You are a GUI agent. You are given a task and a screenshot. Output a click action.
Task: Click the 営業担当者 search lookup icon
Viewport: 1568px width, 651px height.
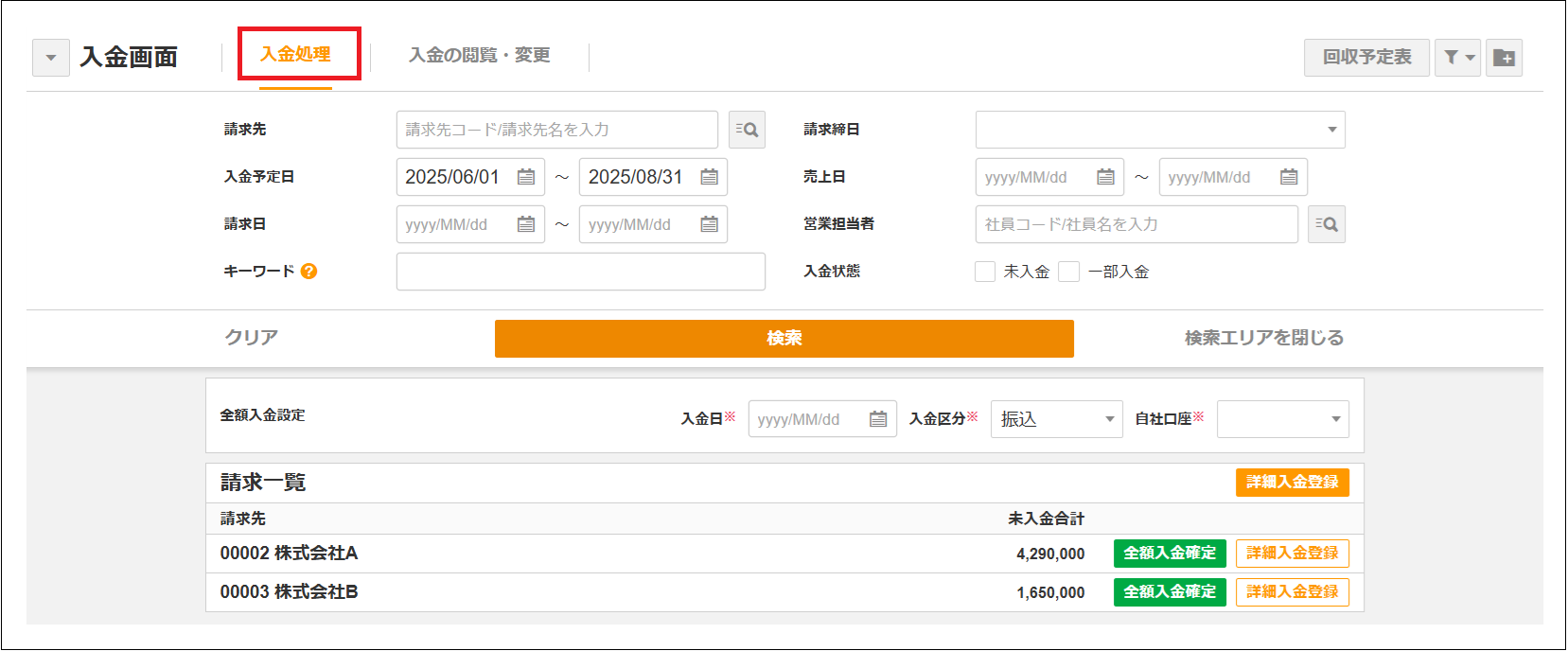1326,224
